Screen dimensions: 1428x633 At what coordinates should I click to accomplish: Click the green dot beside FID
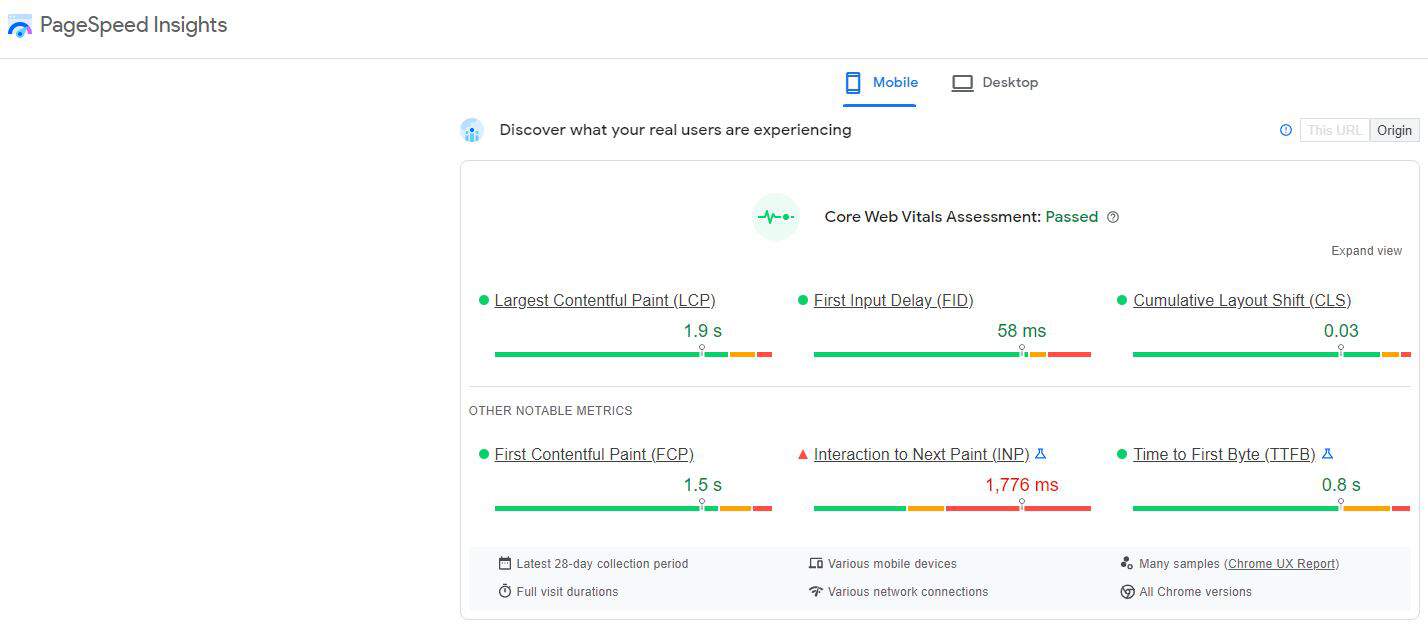[x=803, y=300]
